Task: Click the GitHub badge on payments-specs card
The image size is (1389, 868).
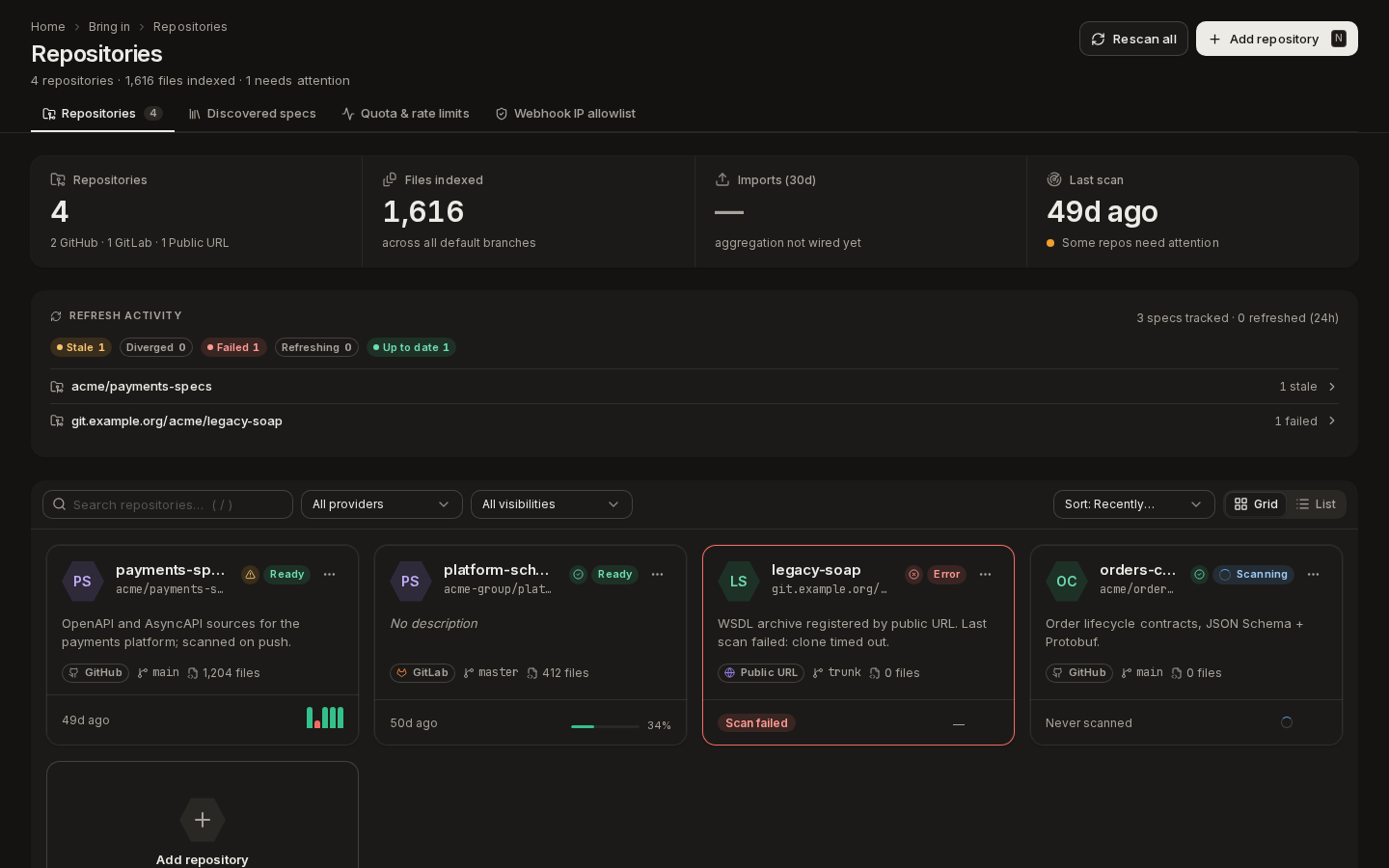Action: point(95,672)
